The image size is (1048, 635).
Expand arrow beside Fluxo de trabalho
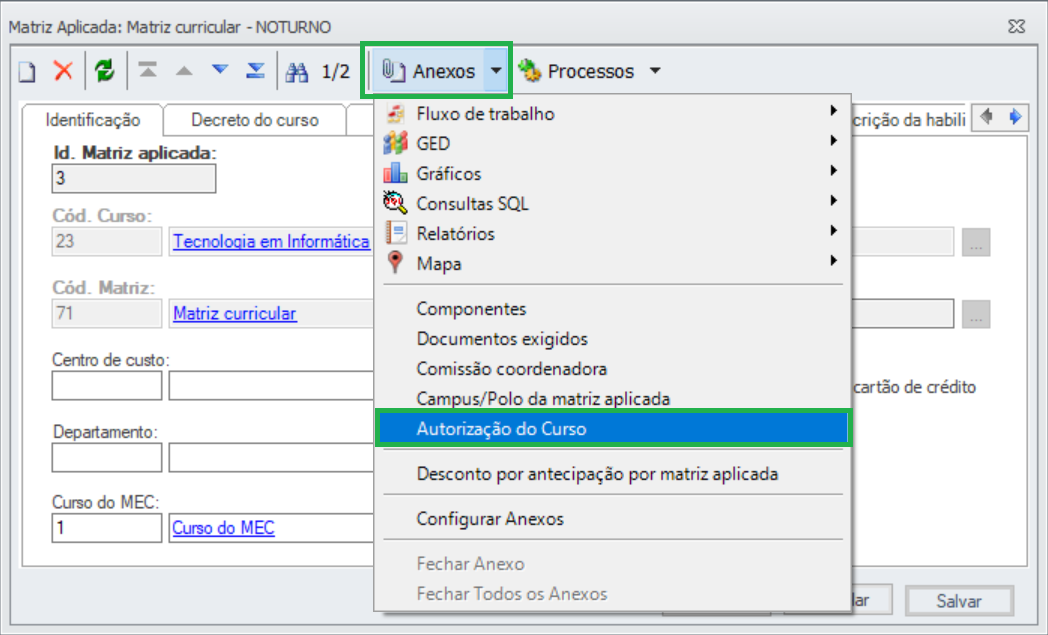pyautogui.click(x=833, y=110)
